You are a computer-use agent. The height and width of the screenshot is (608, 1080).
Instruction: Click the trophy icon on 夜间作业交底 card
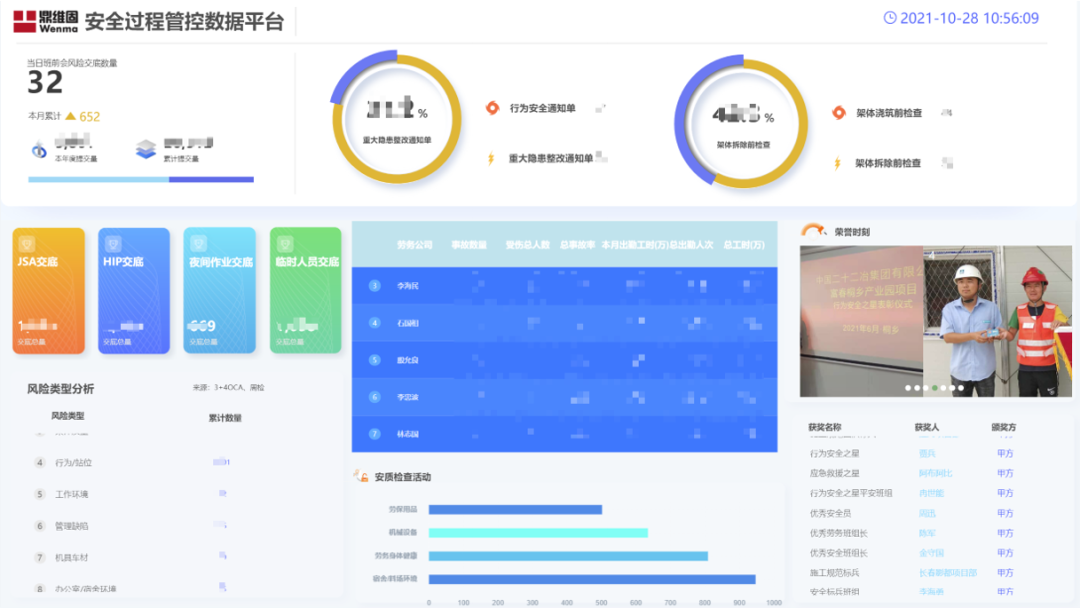[198, 243]
